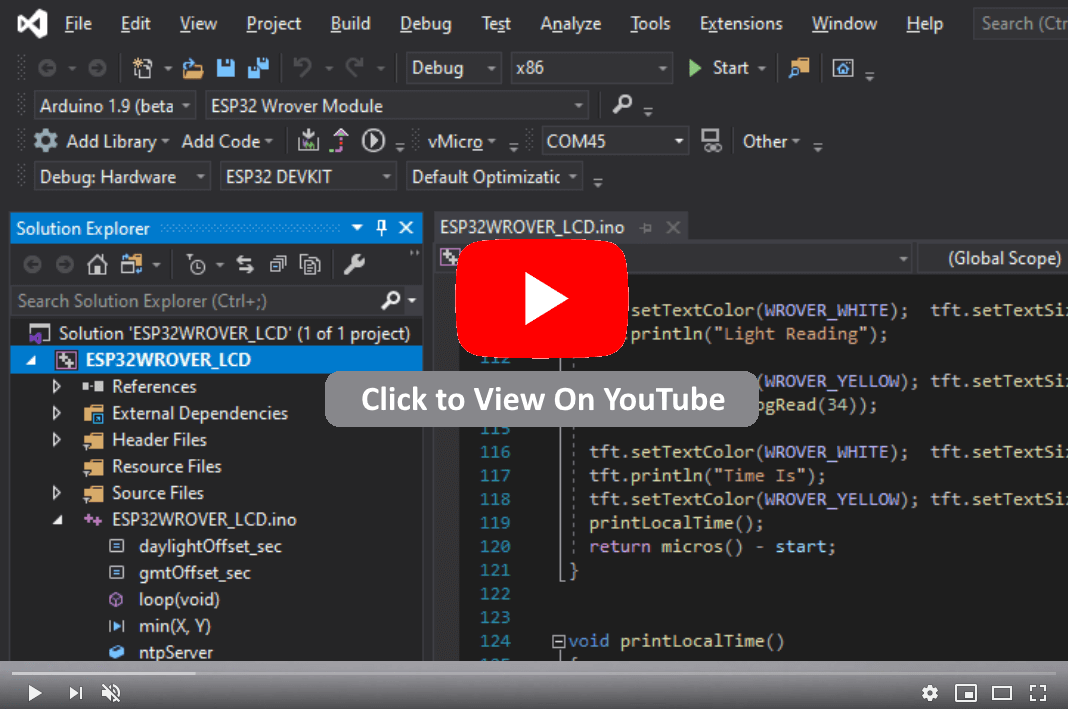Screen dimensions: 1068x709
Task: Click the Undo arrow icon
Action: click(x=302, y=67)
